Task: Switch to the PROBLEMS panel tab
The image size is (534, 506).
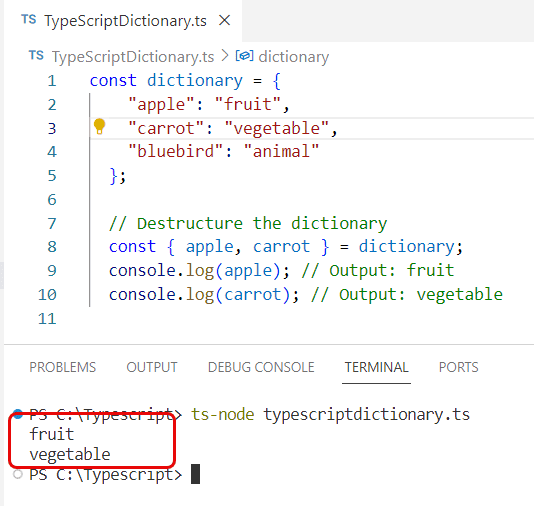Action: coord(63,367)
